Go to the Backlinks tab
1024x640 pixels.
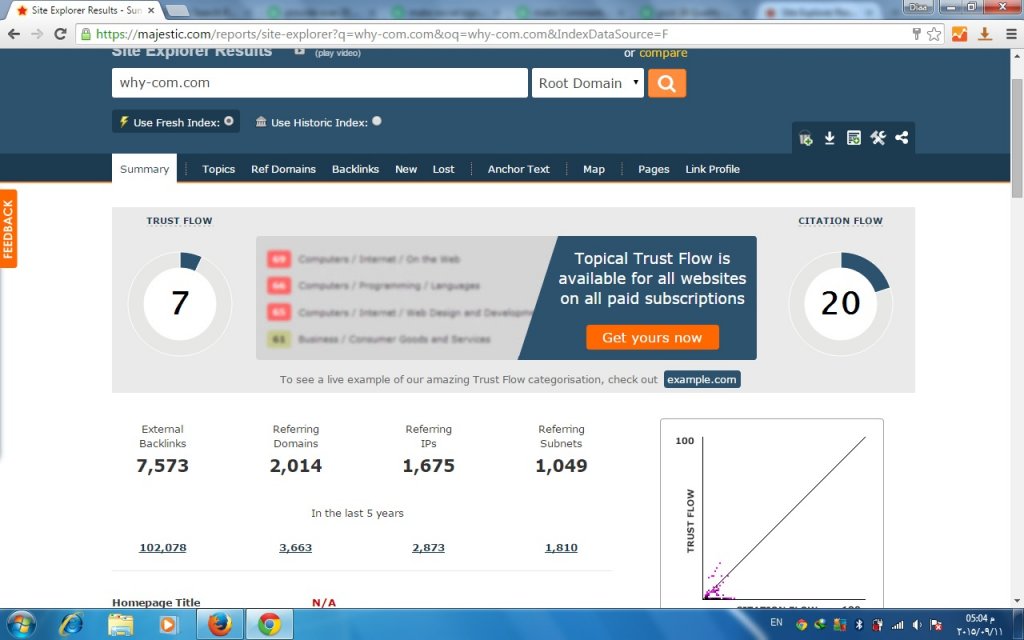(x=355, y=168)
